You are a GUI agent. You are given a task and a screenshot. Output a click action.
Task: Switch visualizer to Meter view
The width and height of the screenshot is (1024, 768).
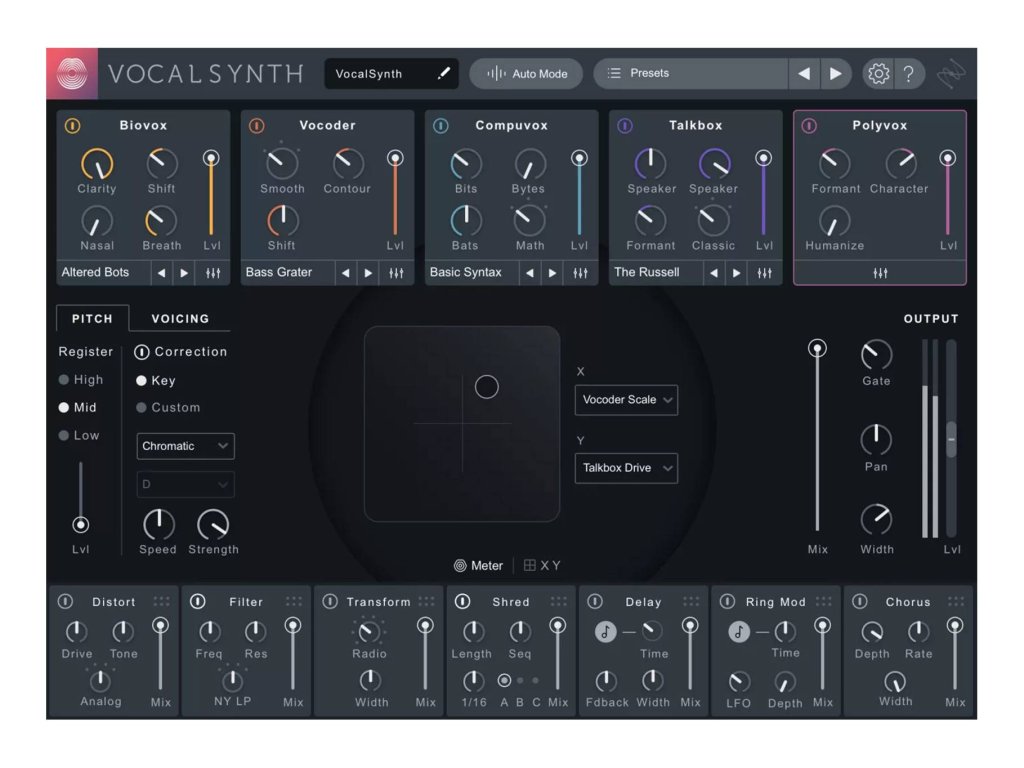click(x=479, y=566)
